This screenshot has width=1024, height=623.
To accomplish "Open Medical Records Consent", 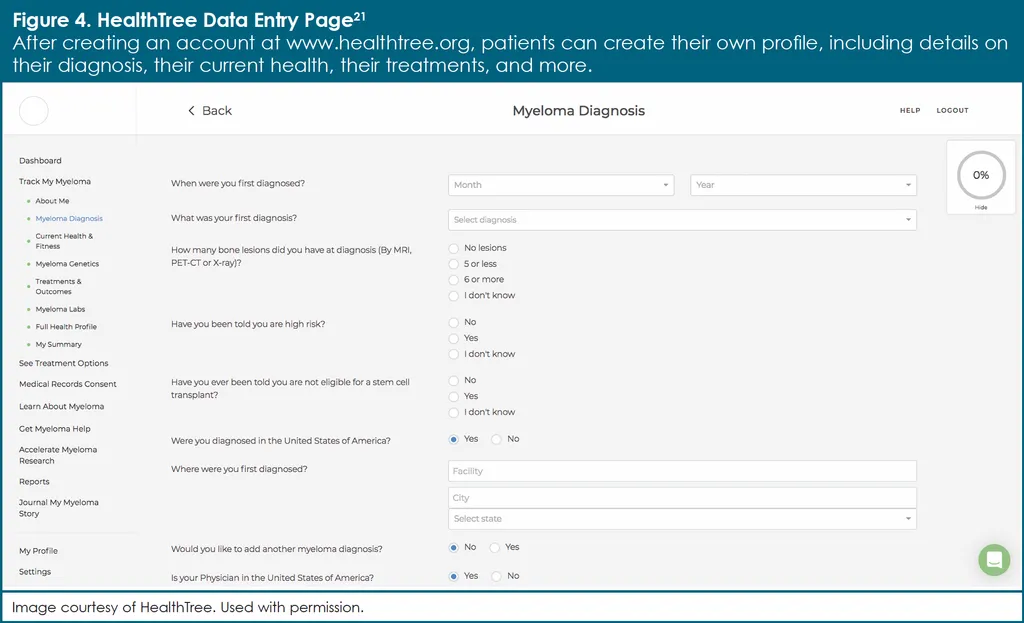I will click(x=68, y=384).
